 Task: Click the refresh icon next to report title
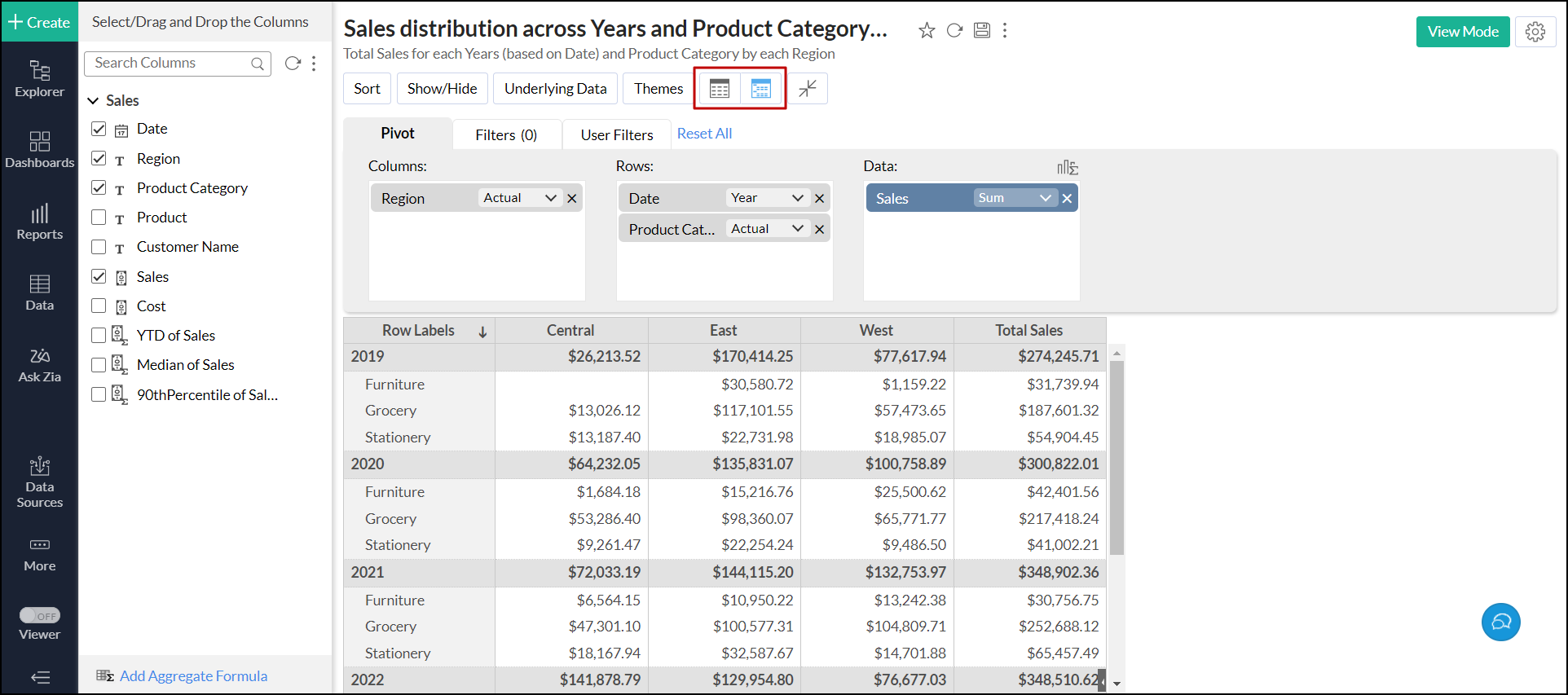(x=954, y=31)
